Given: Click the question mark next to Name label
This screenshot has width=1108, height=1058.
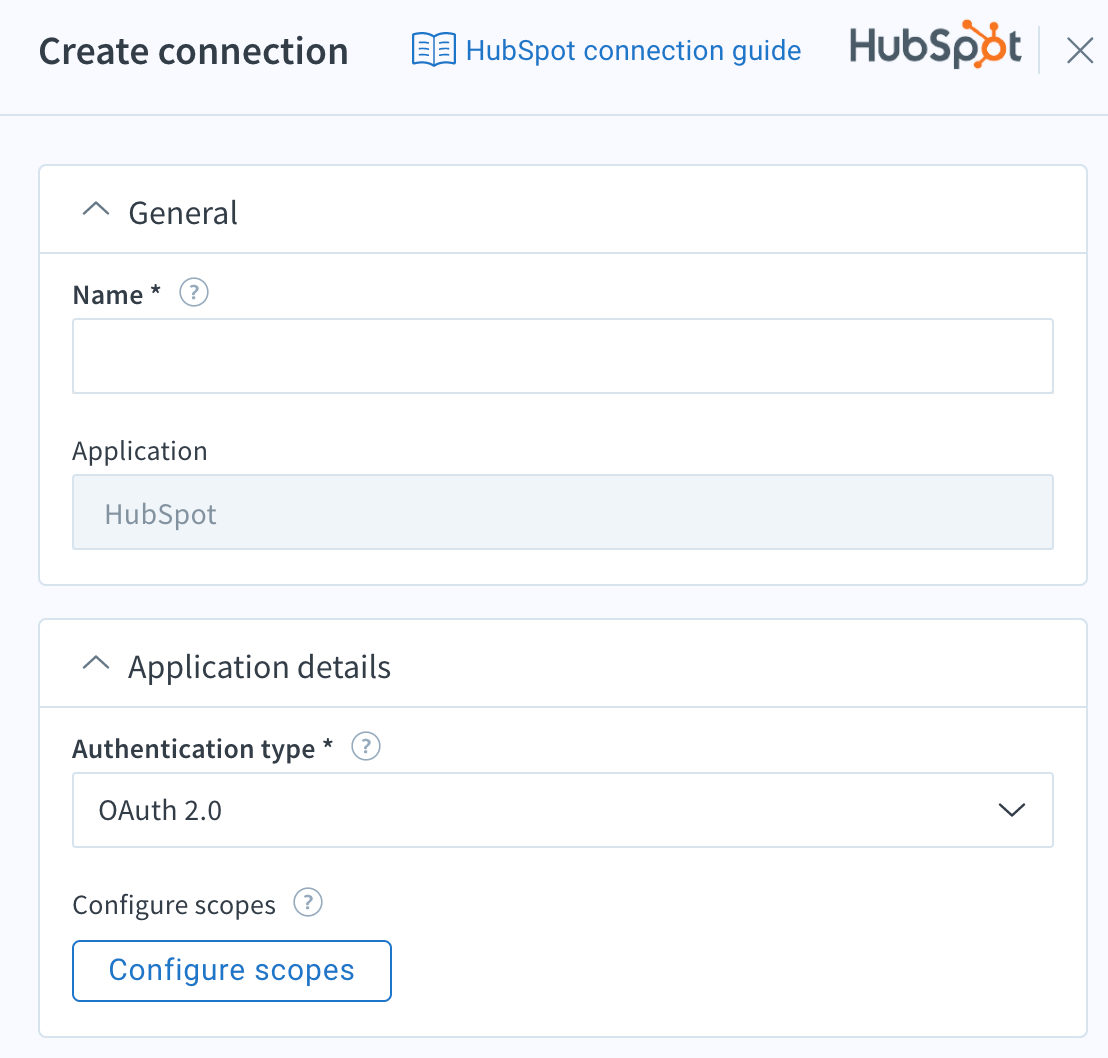Looking at the screenshot, I should pyautogui.click(x=193, y=292).
